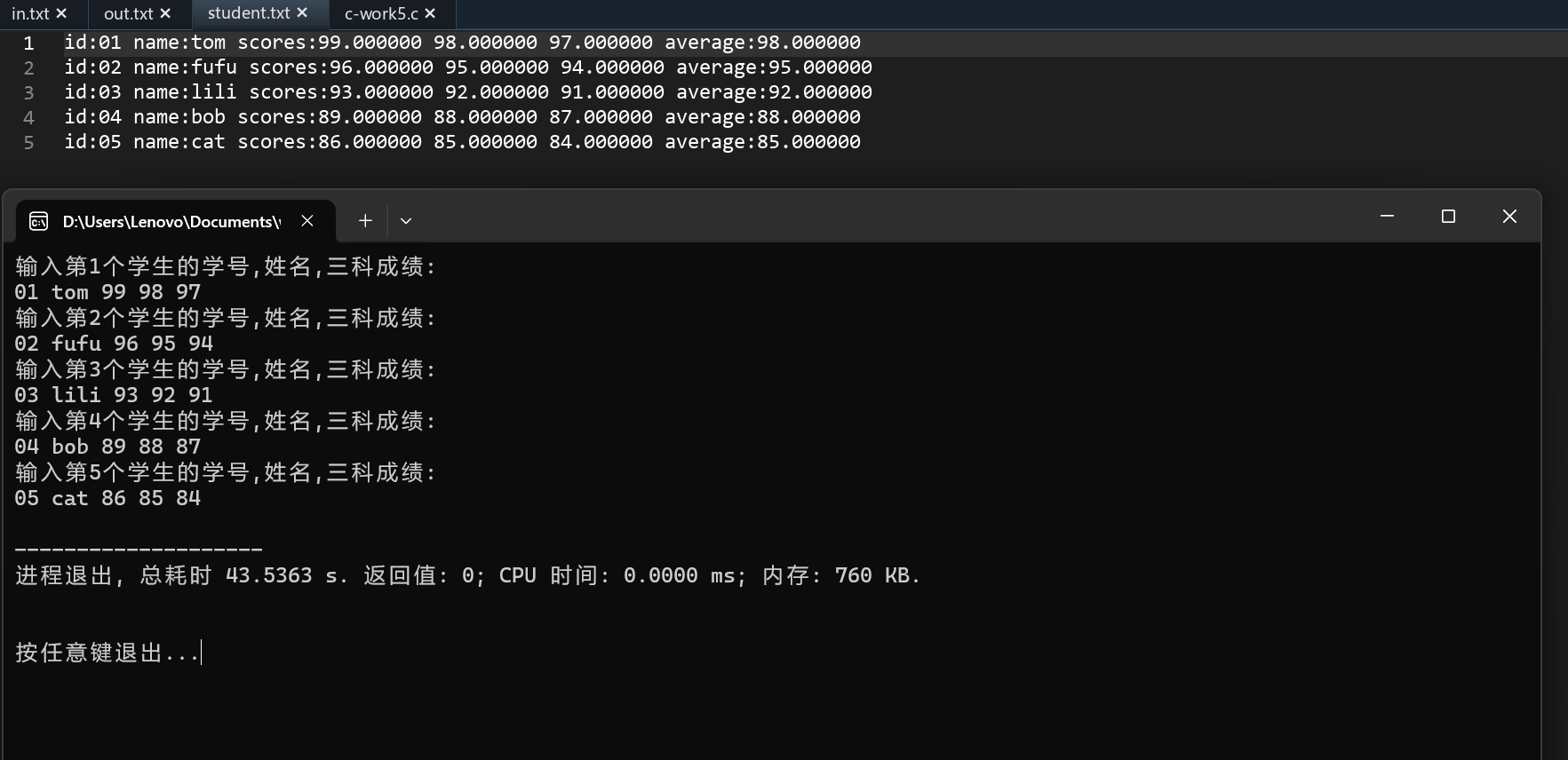This screenshot has width=1568, height=760.
Task: Close the terminal window
Action: 1509,217
